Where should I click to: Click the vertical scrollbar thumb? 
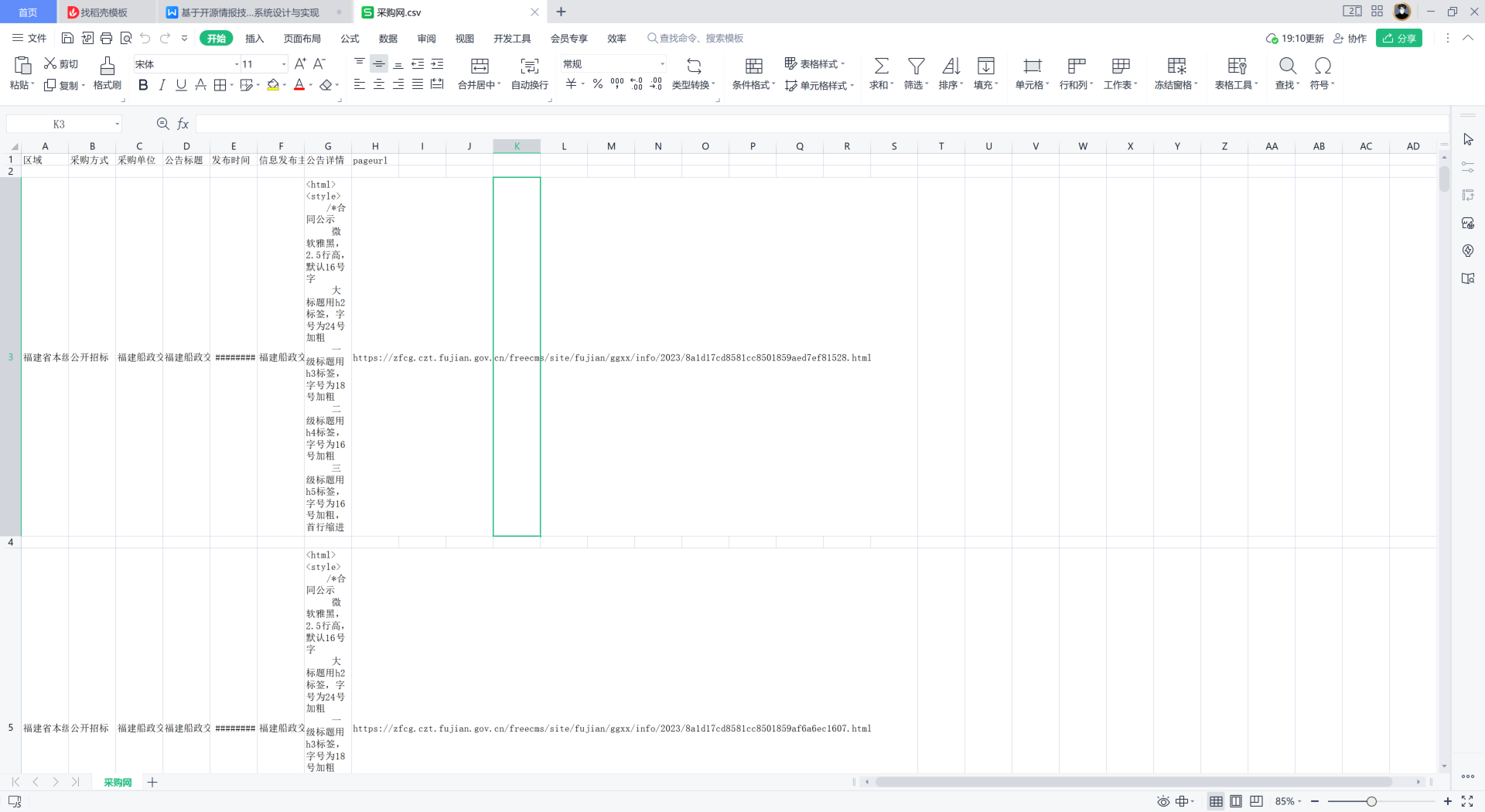[x=1444, y=178]
